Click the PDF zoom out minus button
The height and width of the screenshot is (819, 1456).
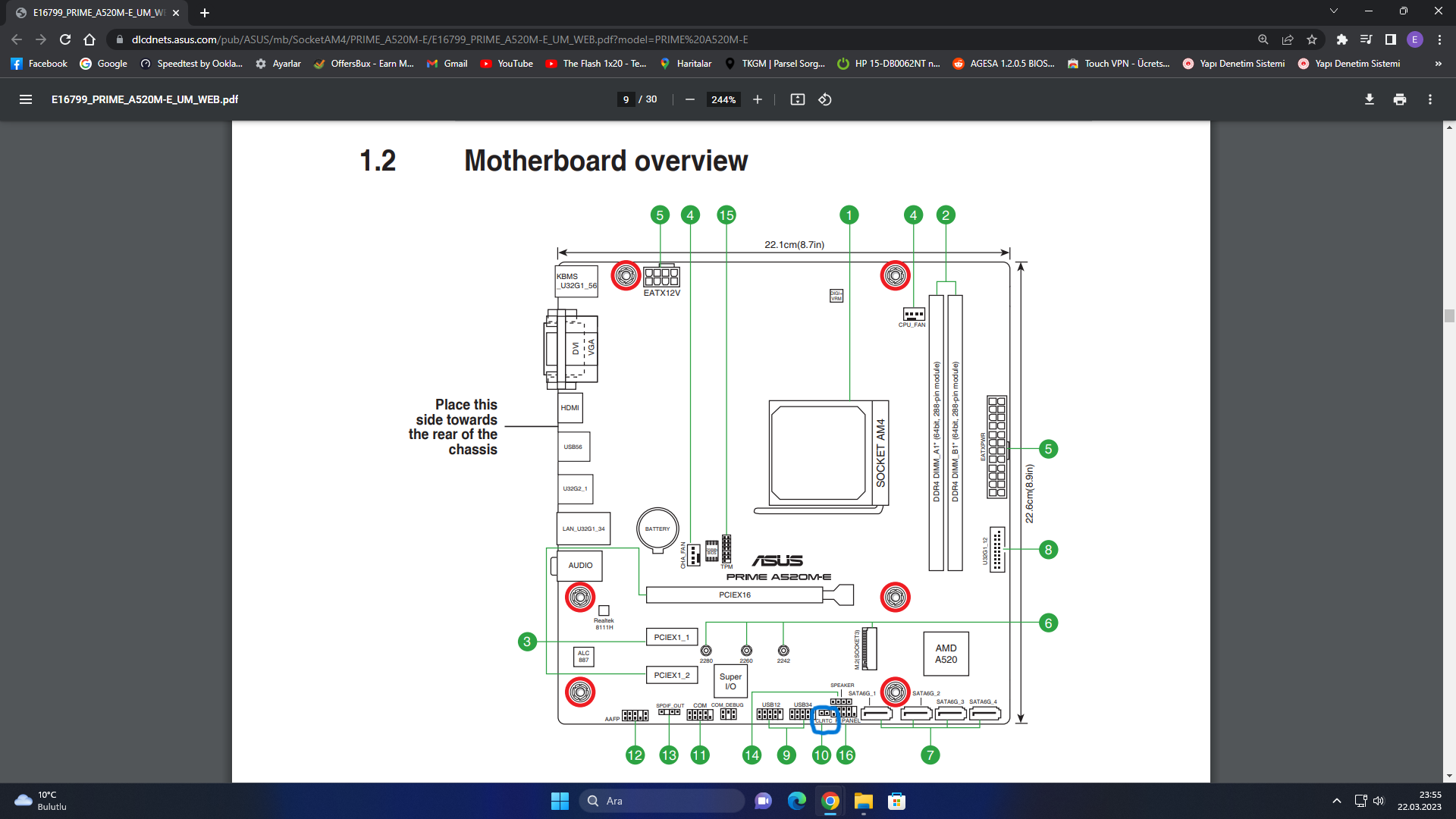(x=689, y=99)
